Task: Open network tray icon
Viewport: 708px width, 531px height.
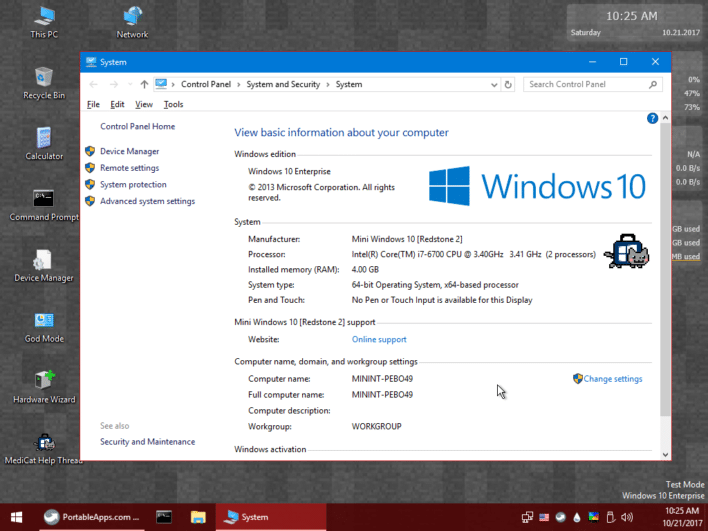Action: coord(527,517)
